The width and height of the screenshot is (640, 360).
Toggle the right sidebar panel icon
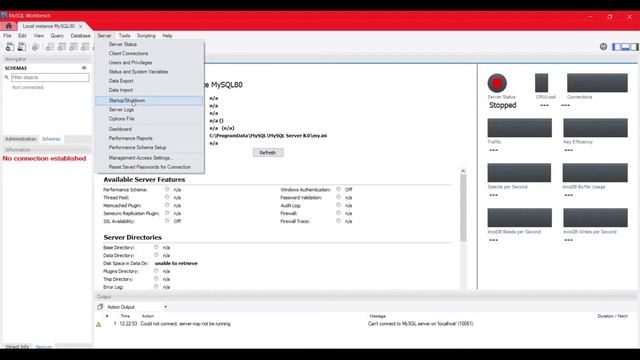(x=634, y=47)
